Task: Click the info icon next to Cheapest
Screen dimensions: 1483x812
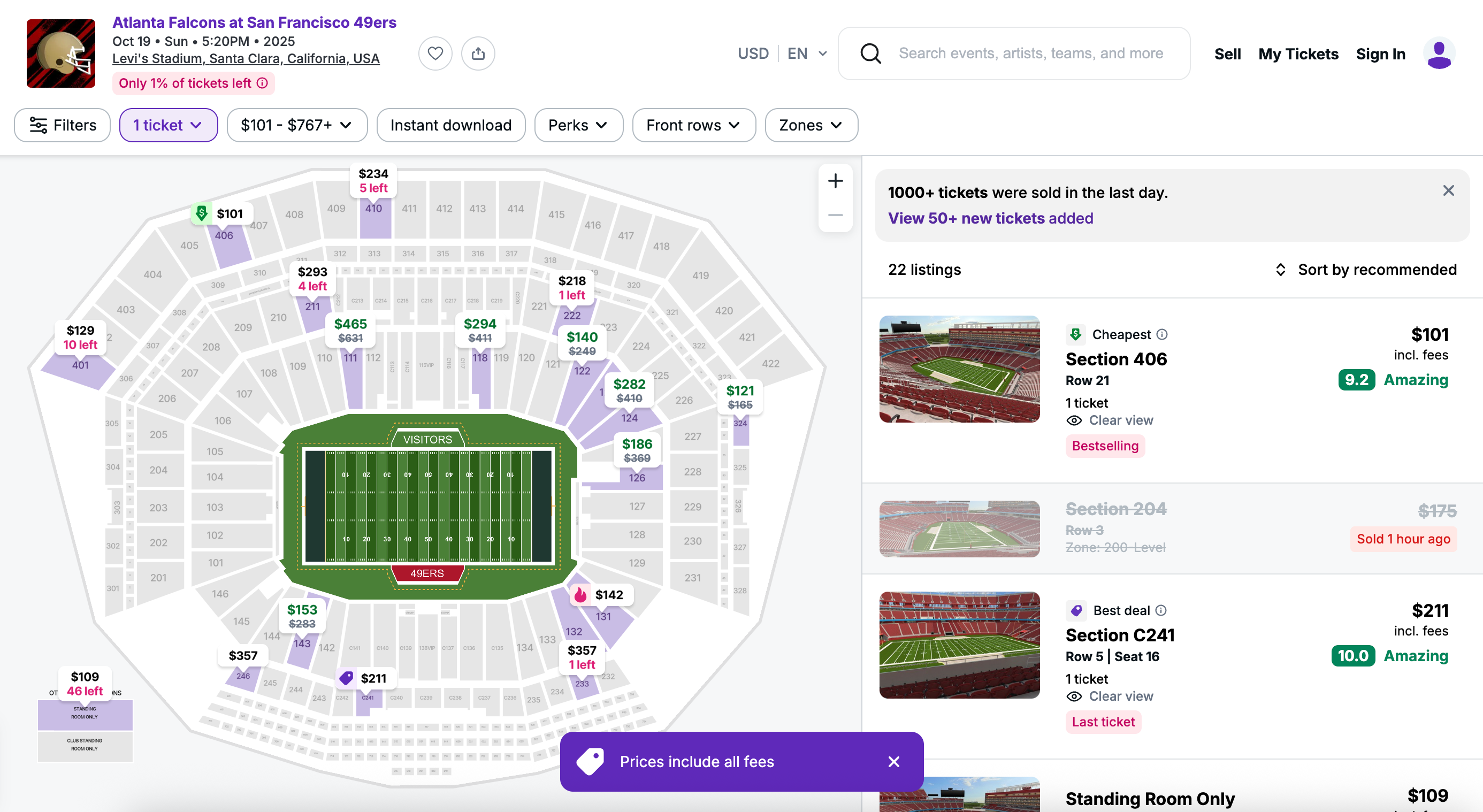Action: coord(1162,334)
